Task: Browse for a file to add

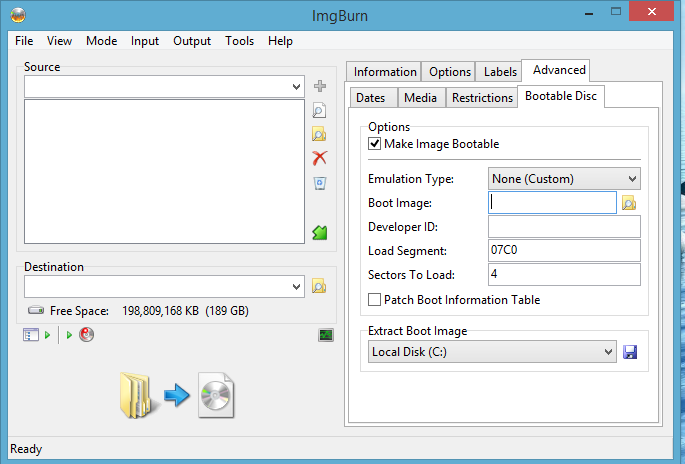Action: (319, 111)
